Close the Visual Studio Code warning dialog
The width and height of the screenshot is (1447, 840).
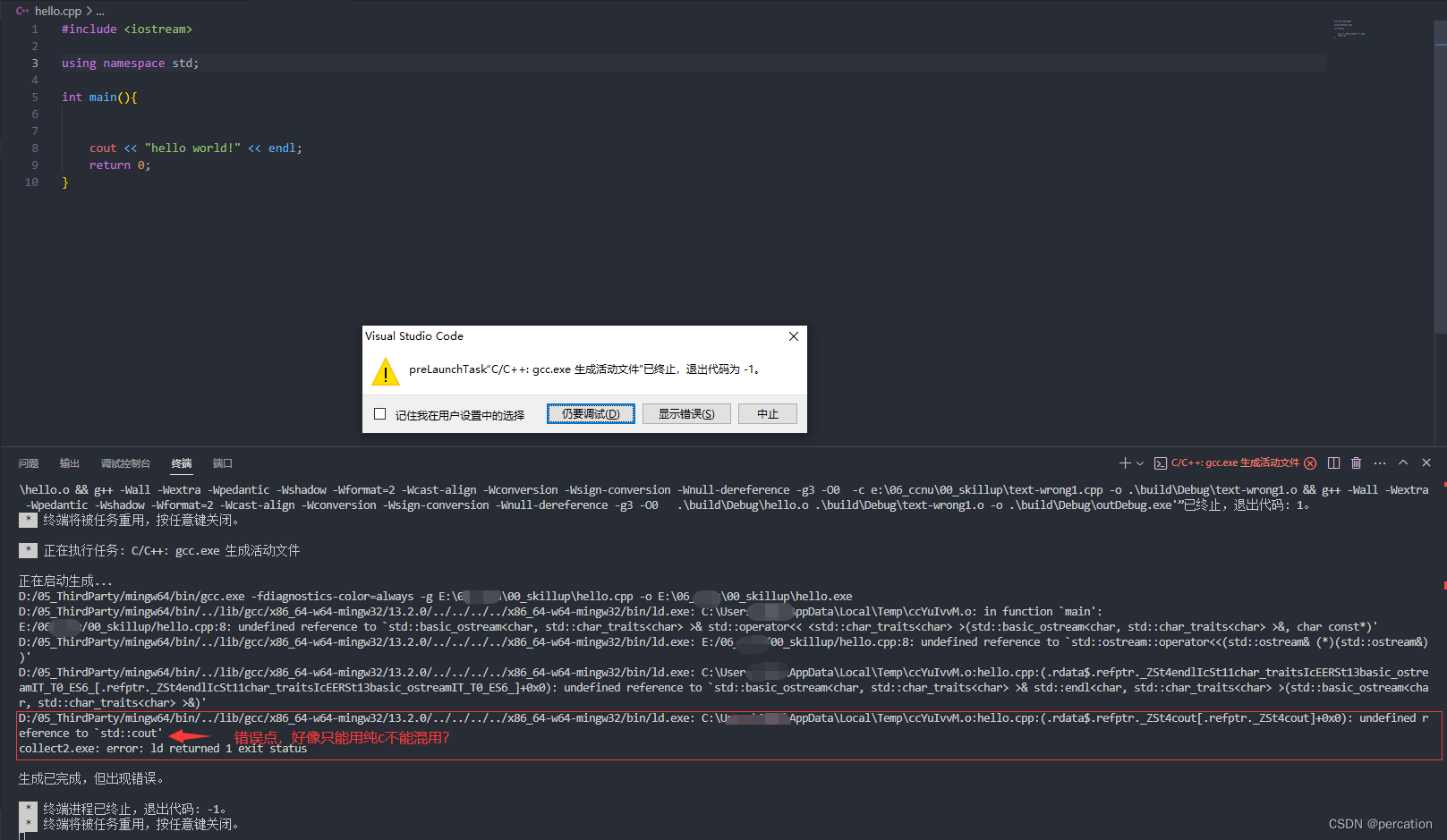793,335
